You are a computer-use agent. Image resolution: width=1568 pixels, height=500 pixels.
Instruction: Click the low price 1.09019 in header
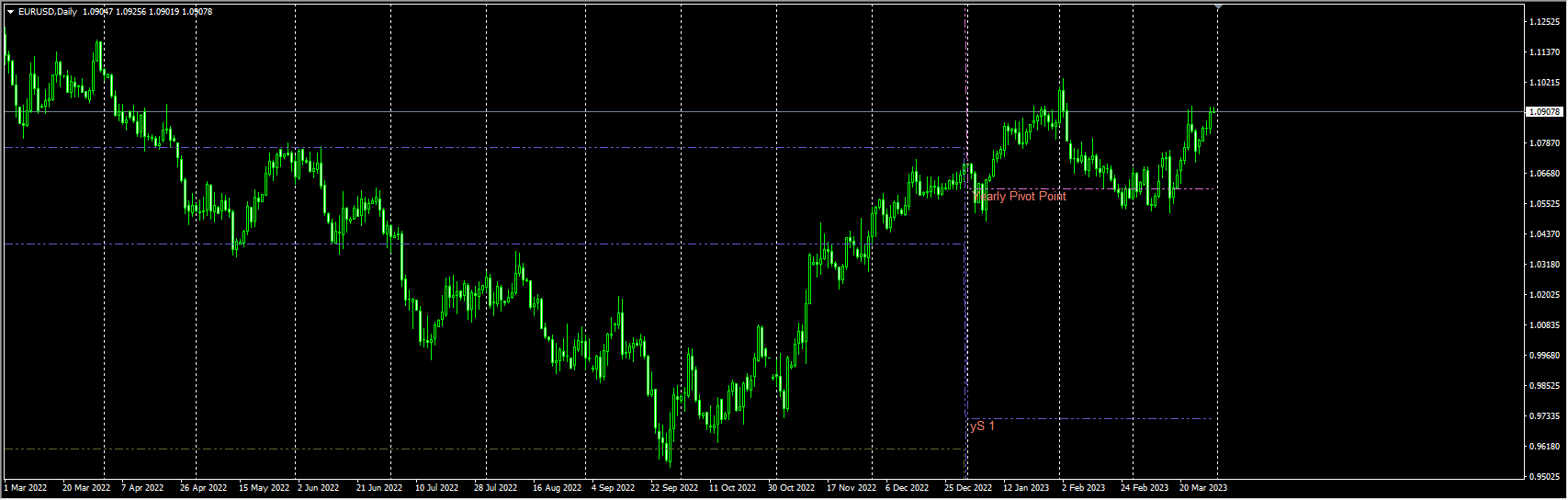click(164, 12)
